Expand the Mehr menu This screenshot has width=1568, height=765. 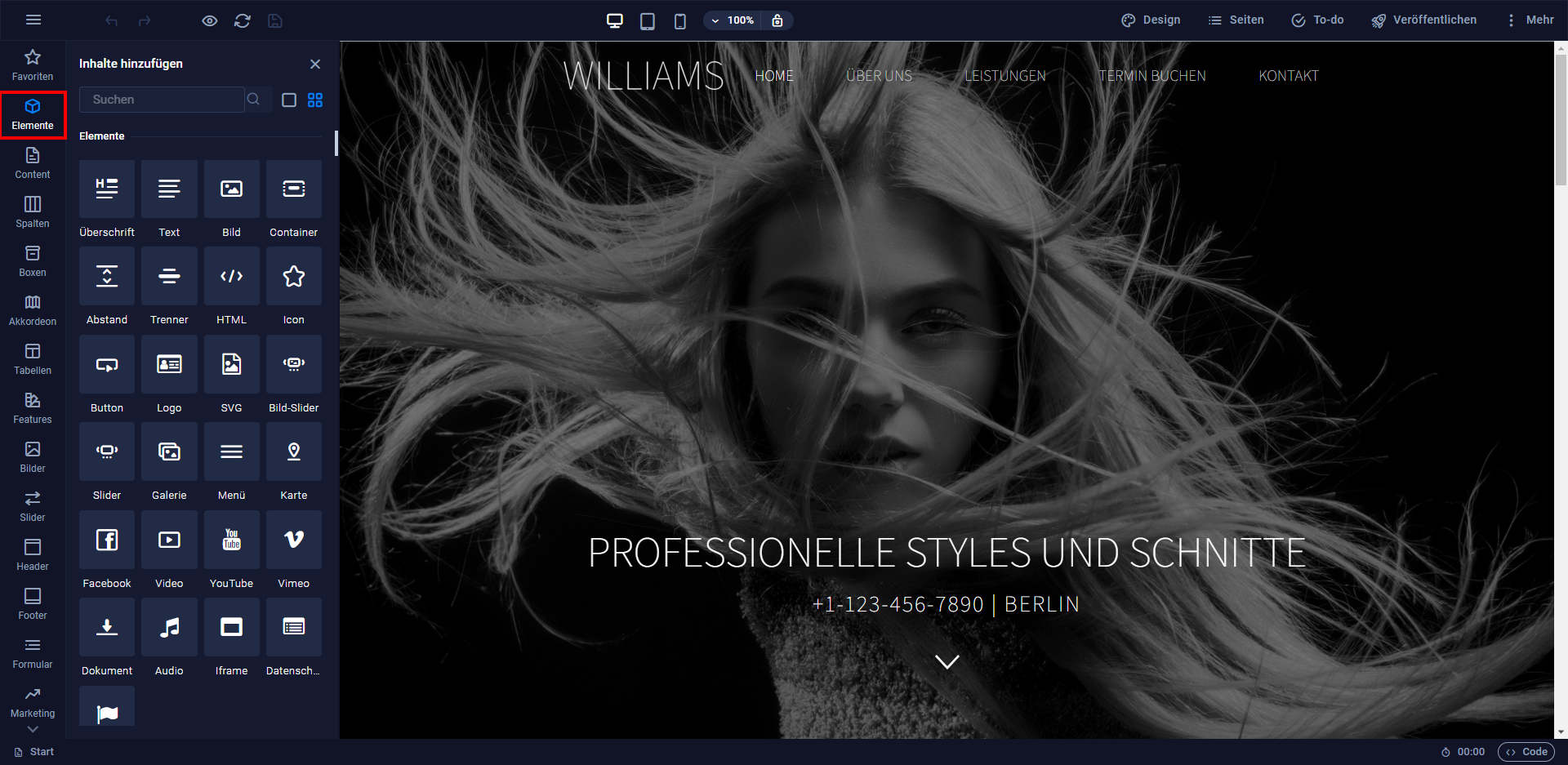pos(1530,20)
